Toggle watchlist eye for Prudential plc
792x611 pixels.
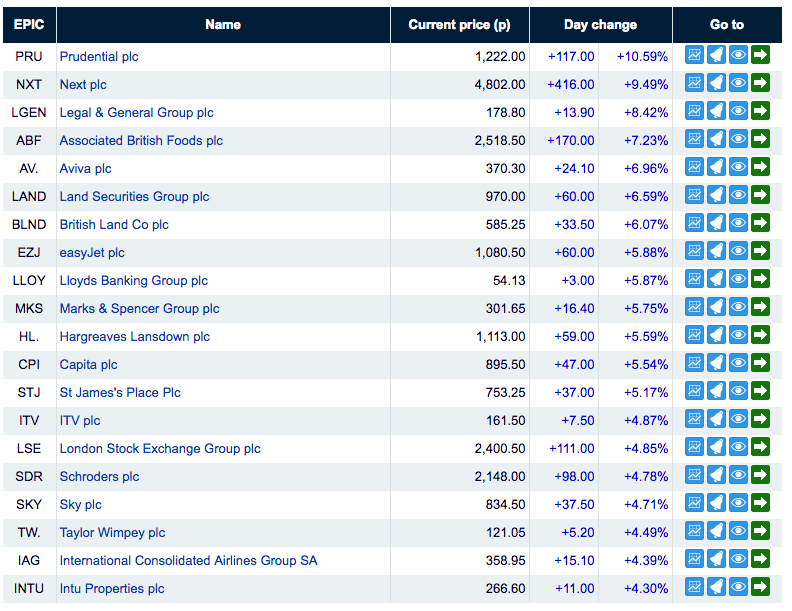point(738,55)
